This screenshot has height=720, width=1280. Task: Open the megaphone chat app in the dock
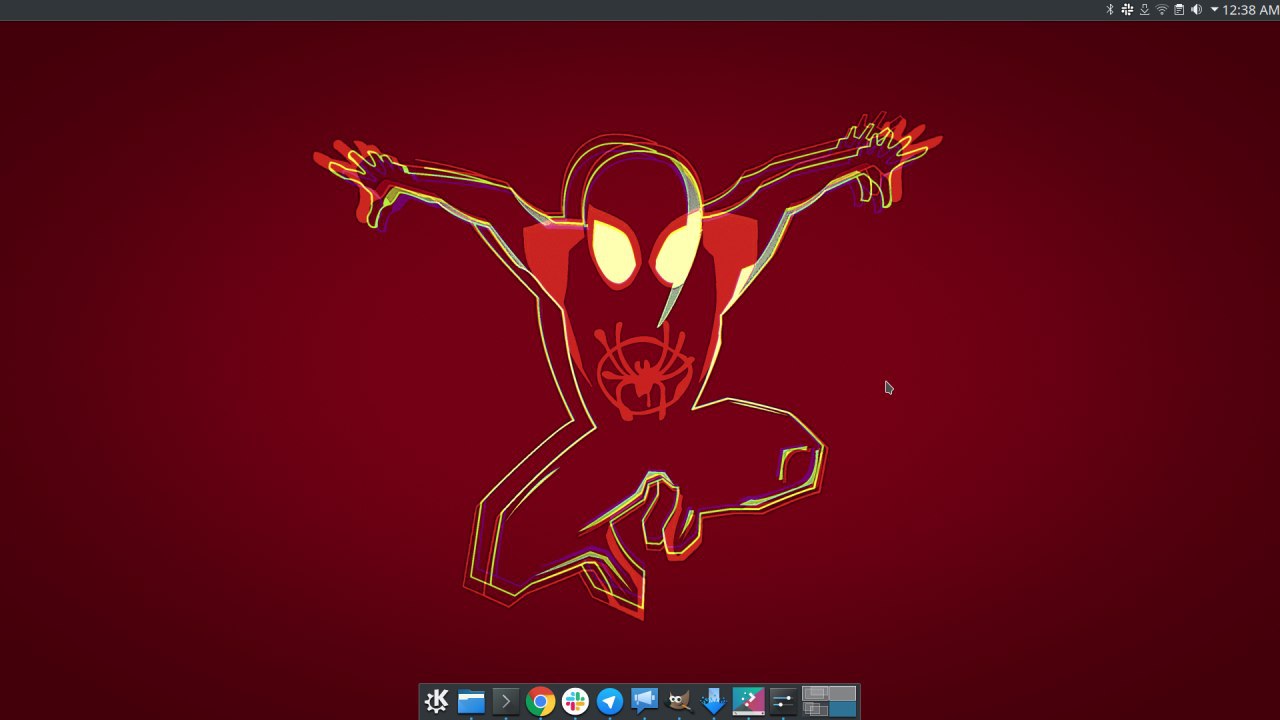pos(644,702)
